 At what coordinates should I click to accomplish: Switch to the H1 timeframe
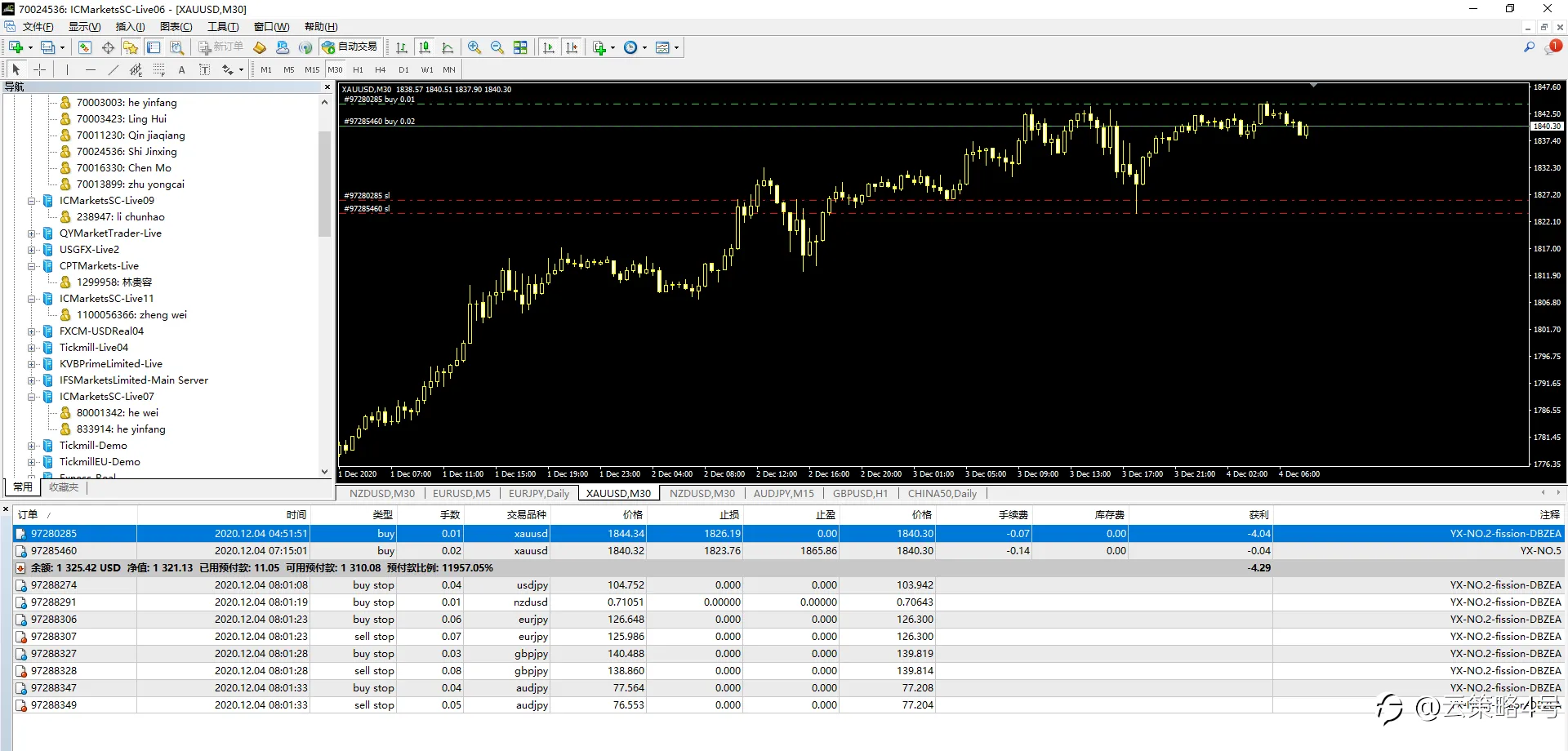tap(358, 69)
